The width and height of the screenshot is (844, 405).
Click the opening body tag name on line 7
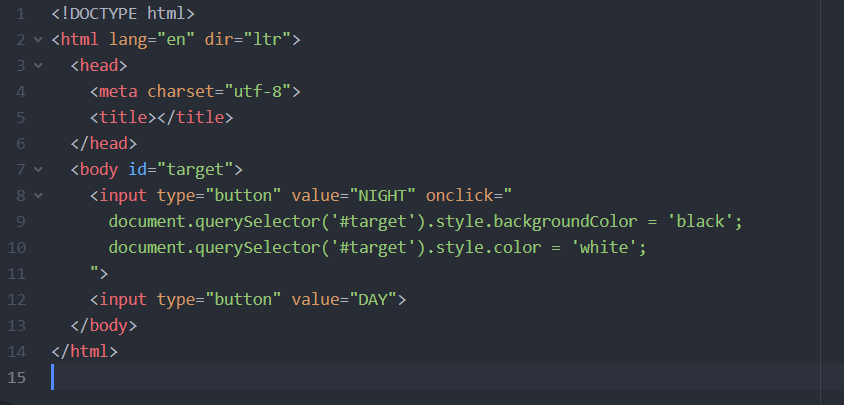click(99, 169)
